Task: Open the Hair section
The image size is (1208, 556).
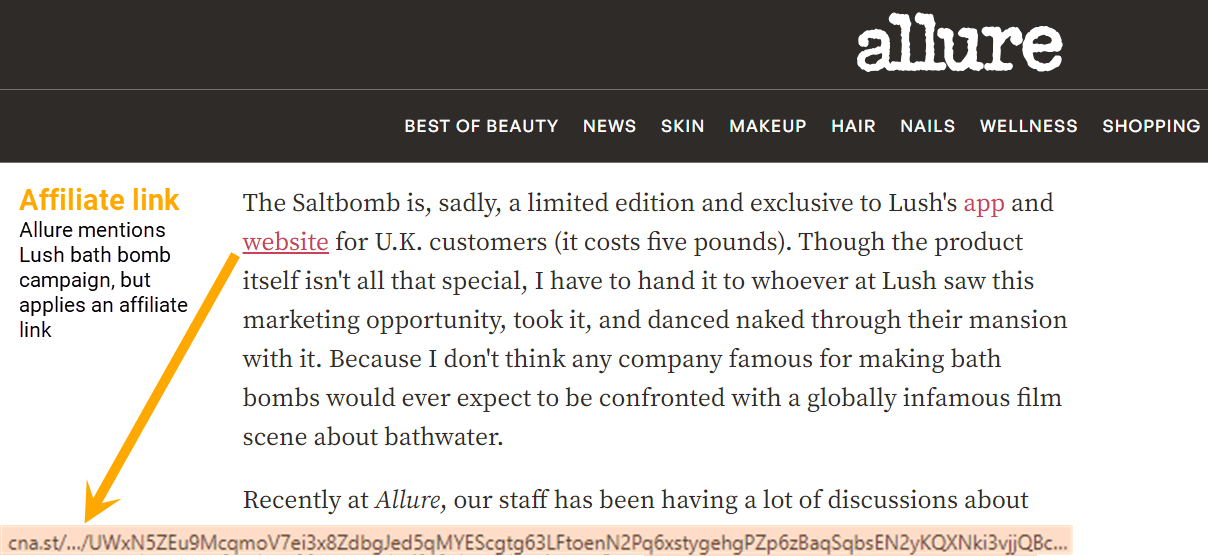Action: [x=853, y=126]
